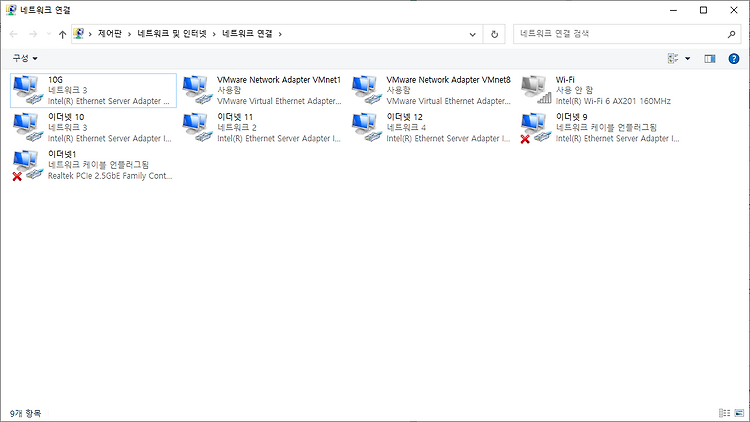Switch to details view in status bar
Screen dimensions: 750x422
(725, 413)
